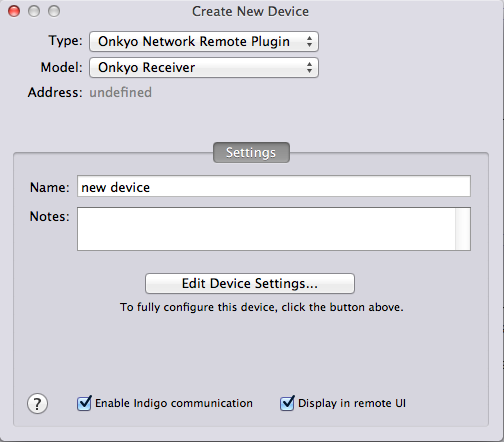Click the Notes field scrollbar
This screenshot has width=504, height=442.
tap(463, 229)
